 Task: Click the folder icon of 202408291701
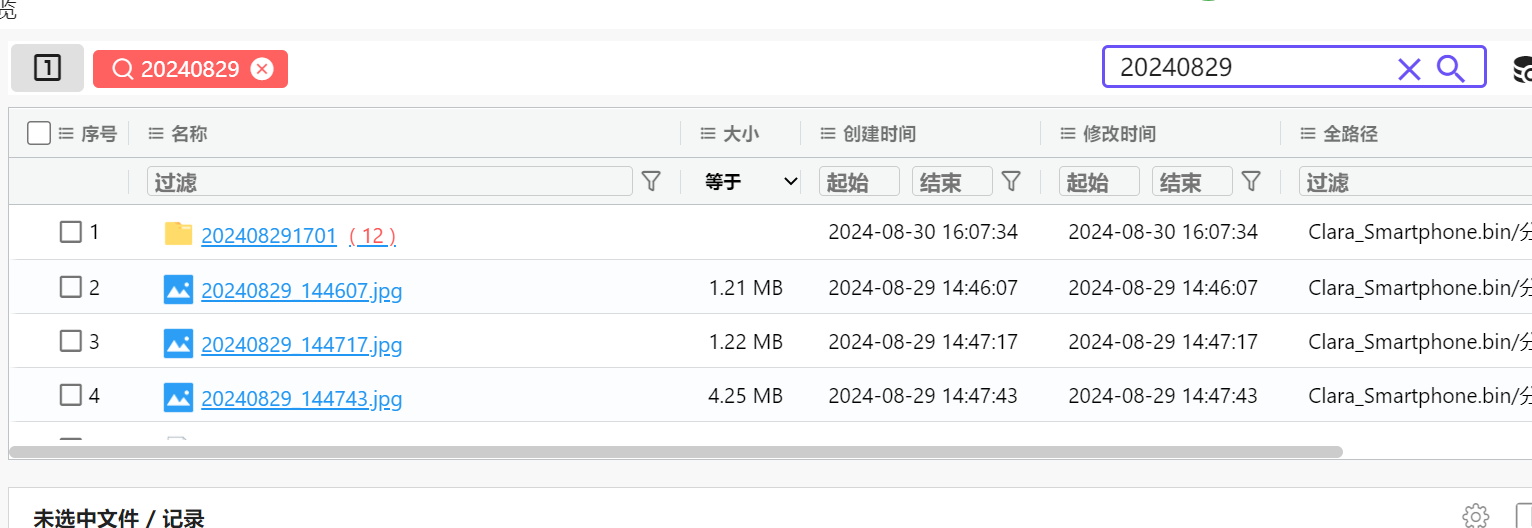[178, 233]
